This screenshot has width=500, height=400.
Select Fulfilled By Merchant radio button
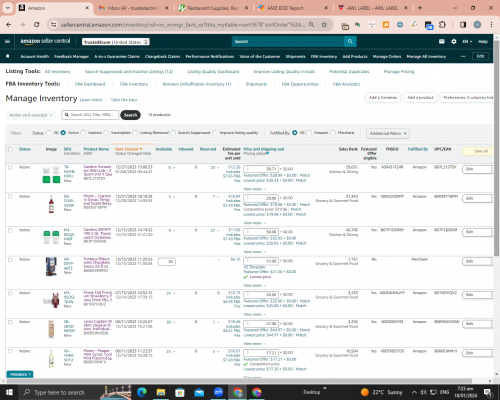(x=333, y=133)
